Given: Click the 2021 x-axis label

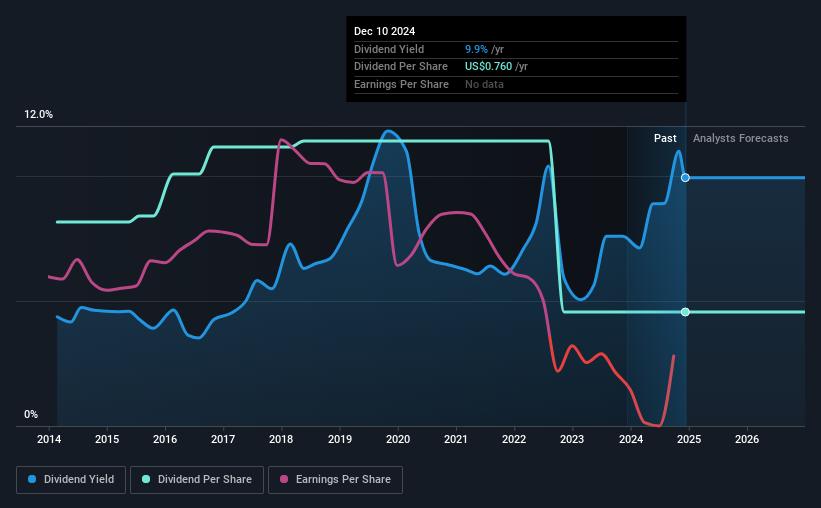Looking at the screenshot, I should [x=456, y=439].
